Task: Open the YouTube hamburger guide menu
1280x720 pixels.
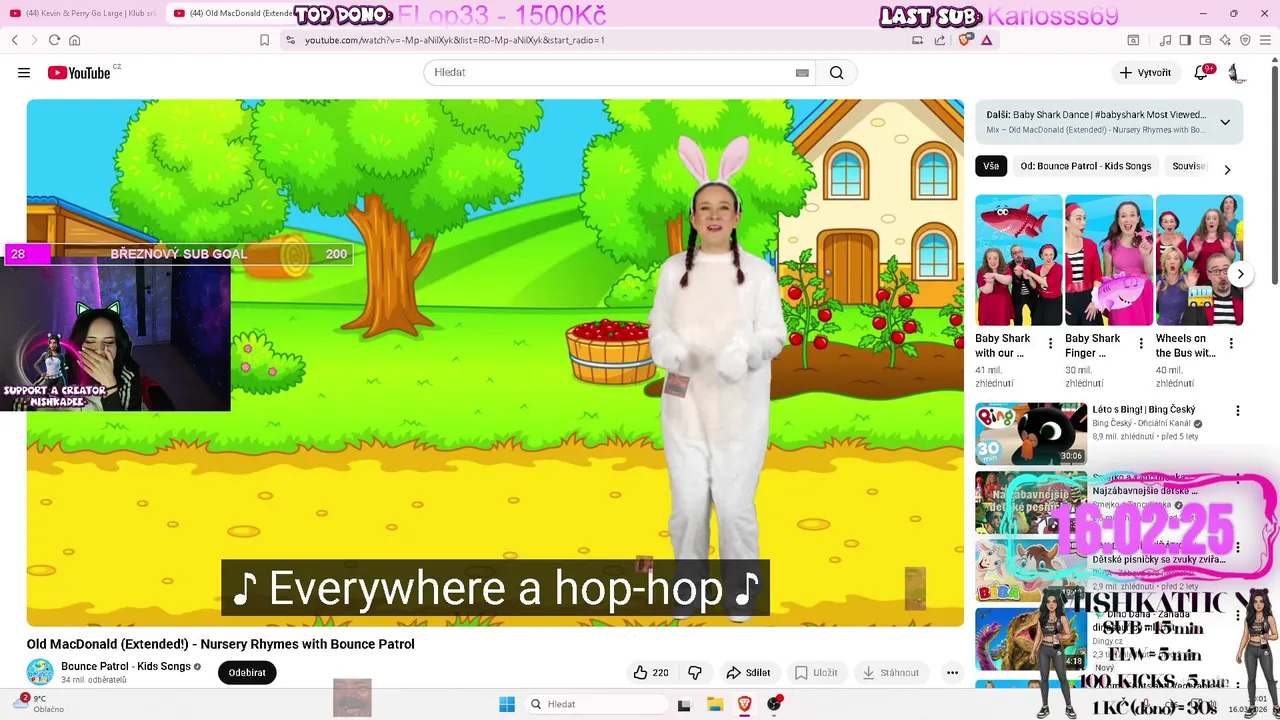Action: [x=24, y=72]
